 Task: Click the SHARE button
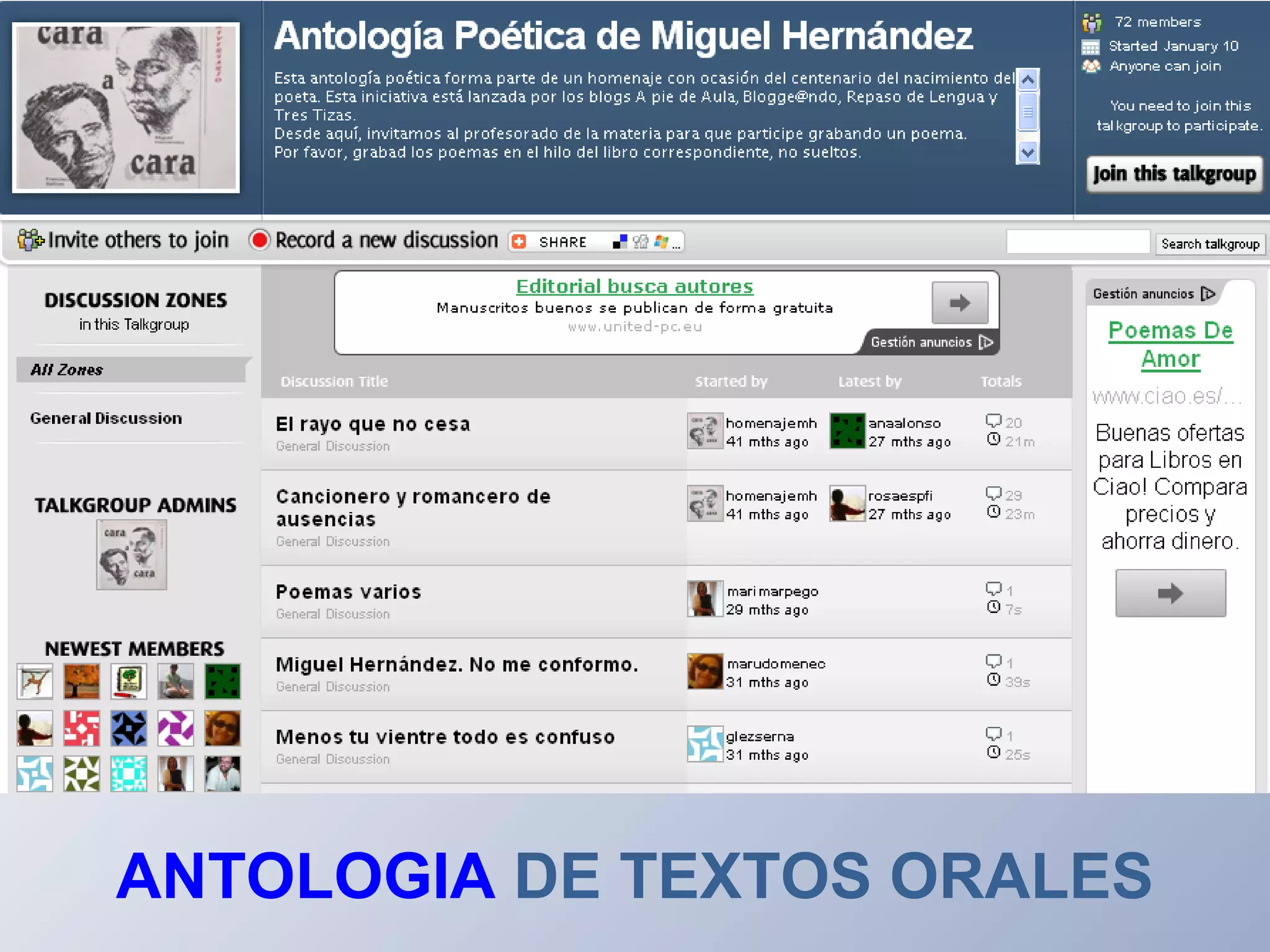point(597,242)
